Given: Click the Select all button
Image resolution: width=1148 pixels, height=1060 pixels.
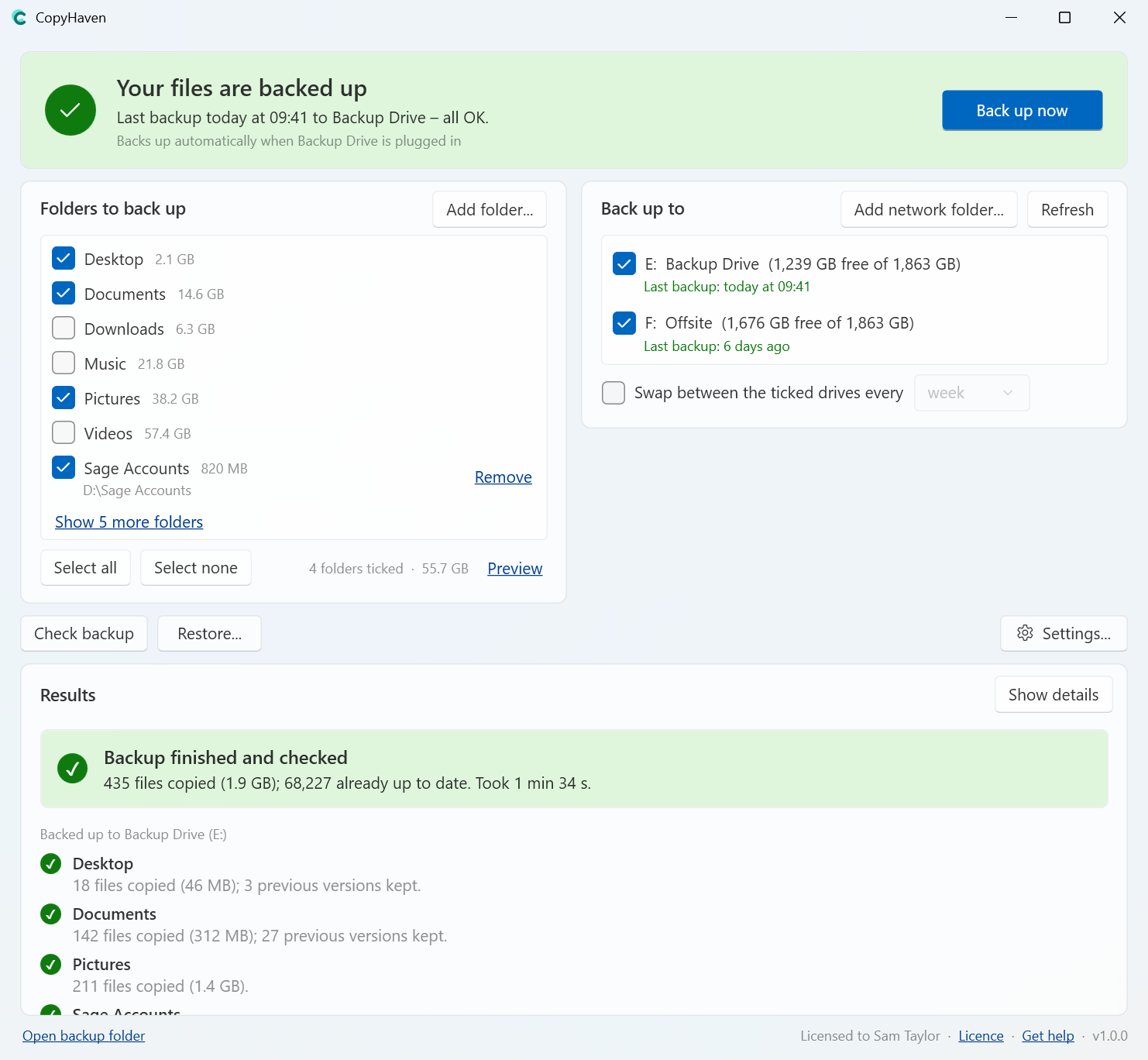Looking at the screenshot, I should click(85, 568).
